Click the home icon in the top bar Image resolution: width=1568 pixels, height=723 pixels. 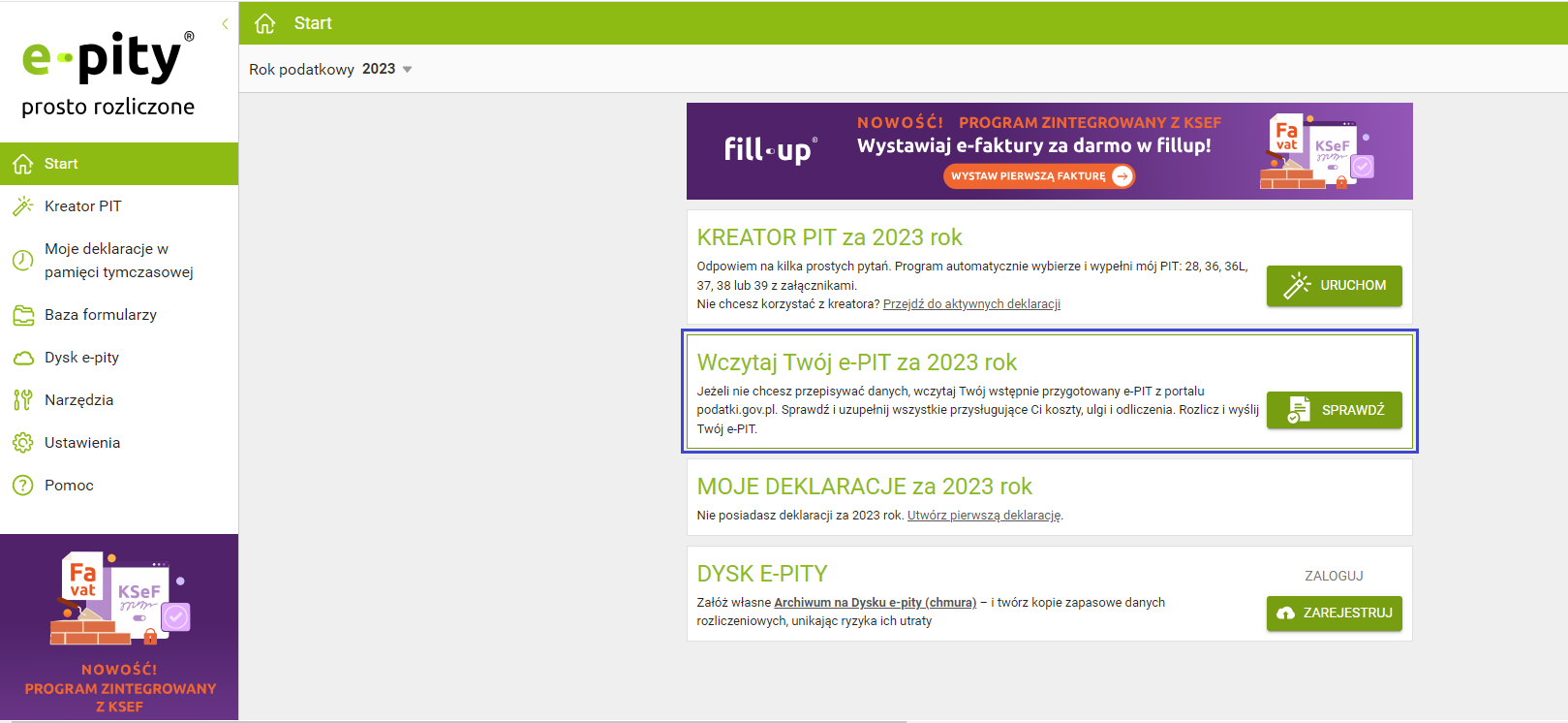coord(264,23)
